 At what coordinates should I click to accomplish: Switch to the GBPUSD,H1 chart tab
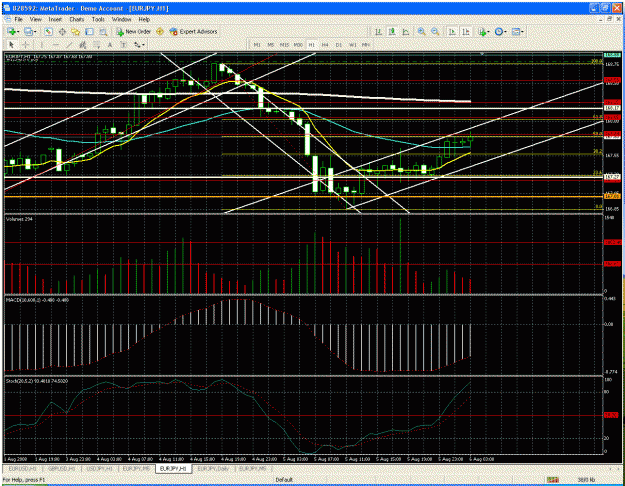(61, 468)
